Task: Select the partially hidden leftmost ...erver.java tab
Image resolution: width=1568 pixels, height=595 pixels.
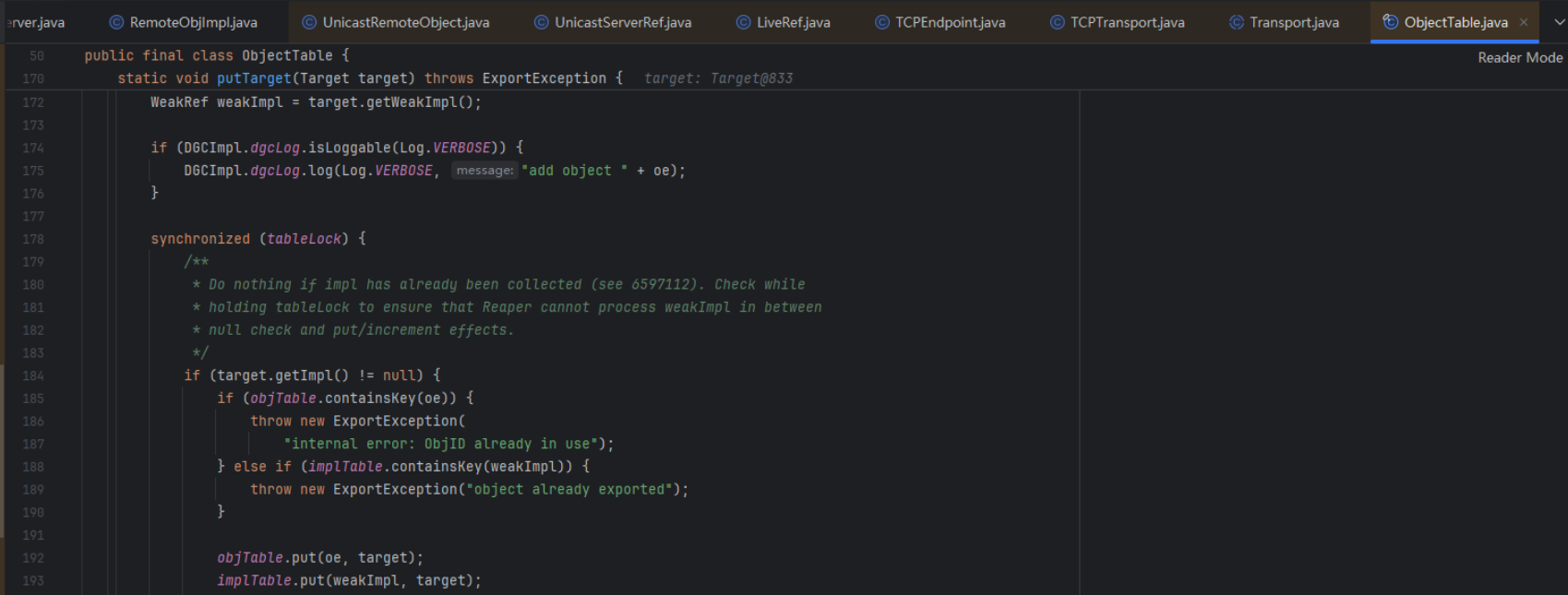Action: click(37, 22)
